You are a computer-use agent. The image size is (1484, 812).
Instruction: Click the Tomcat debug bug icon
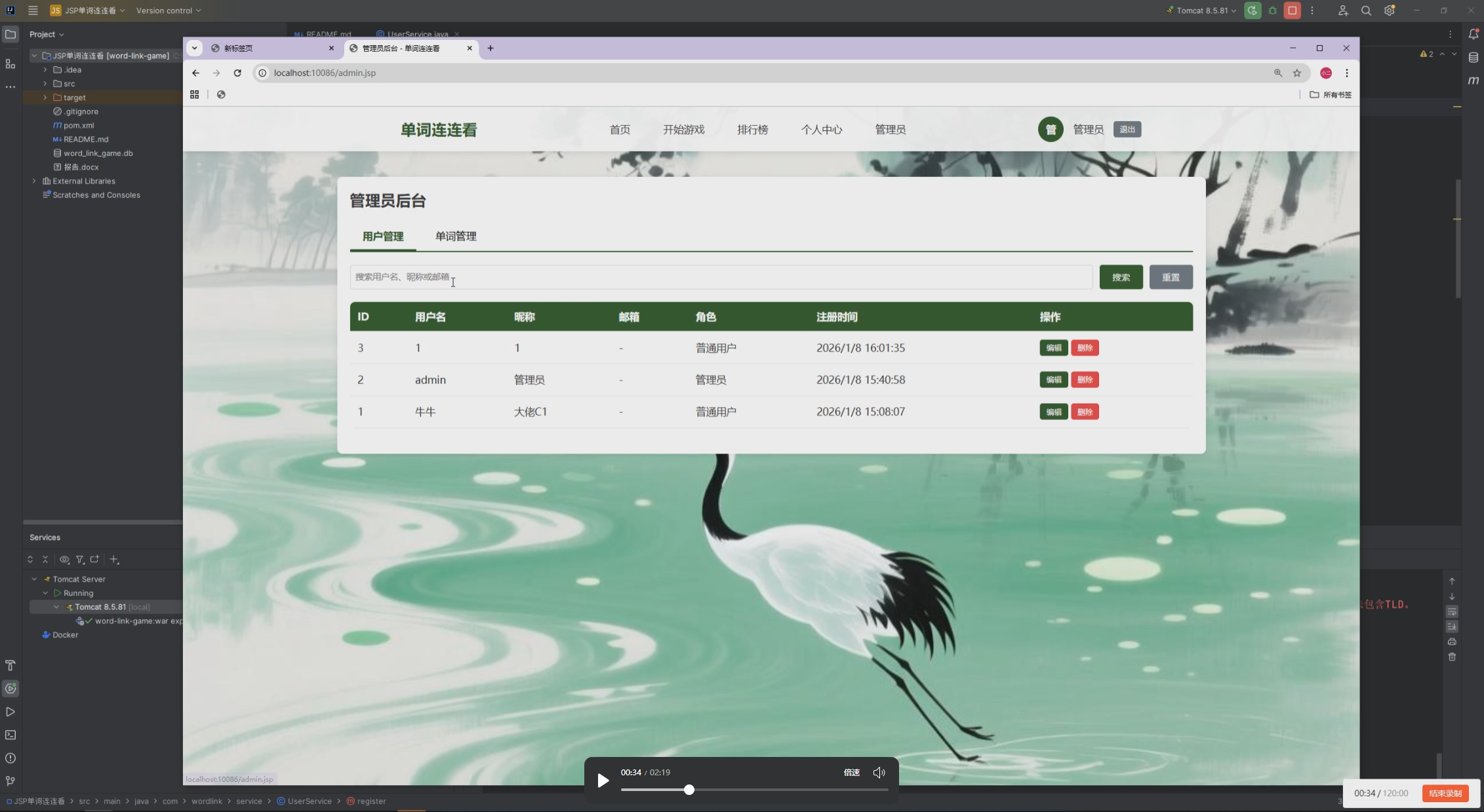click(x=1272, y=10)
